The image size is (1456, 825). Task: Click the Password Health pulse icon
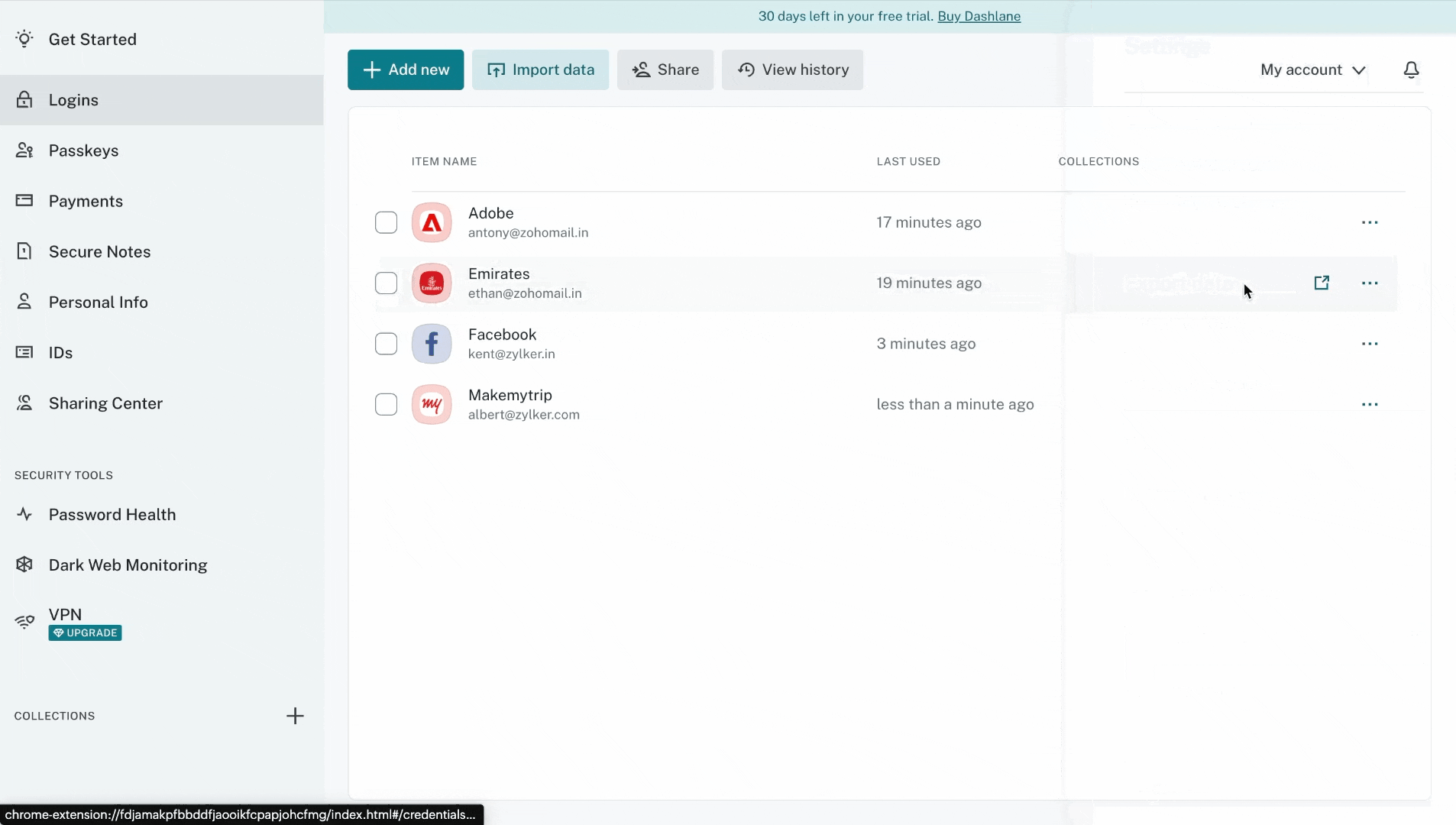(24, 514)
